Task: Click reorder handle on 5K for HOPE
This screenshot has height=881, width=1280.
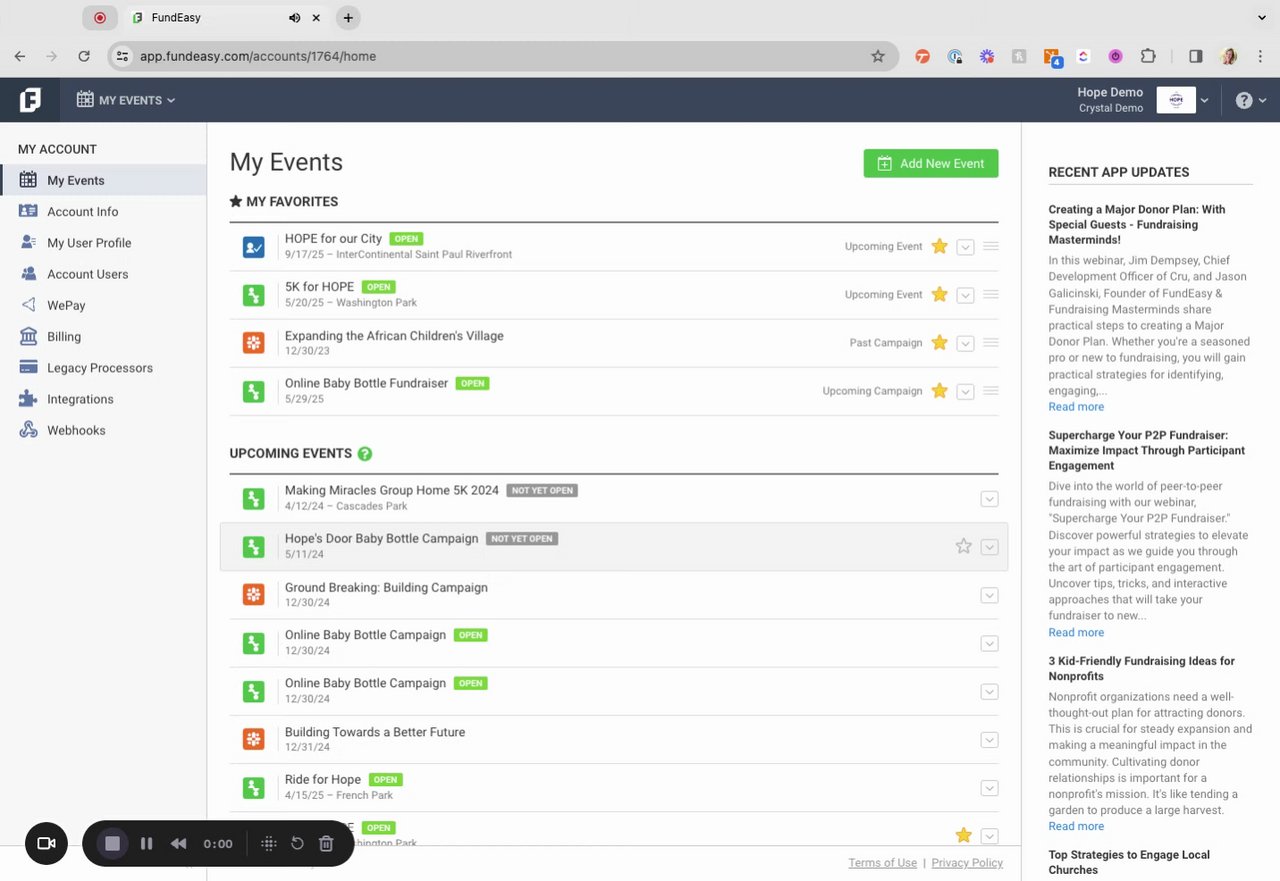Action: (x=990, y=294)
